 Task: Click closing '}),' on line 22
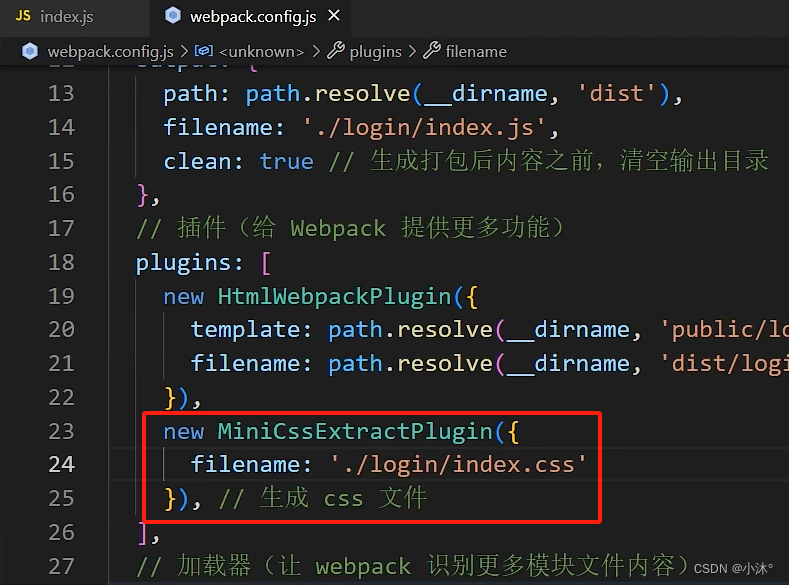[183, 398]
